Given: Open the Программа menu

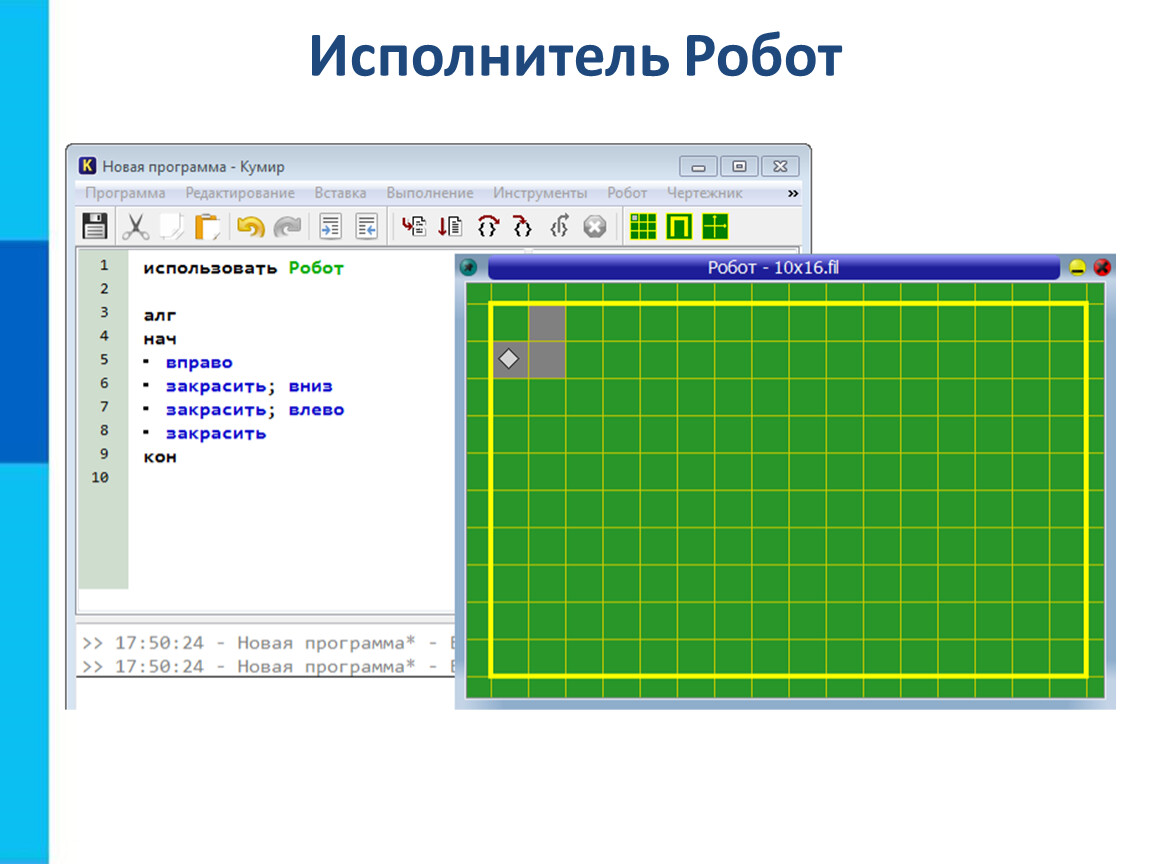Looking at the screenshot, I should coord(125,193).
